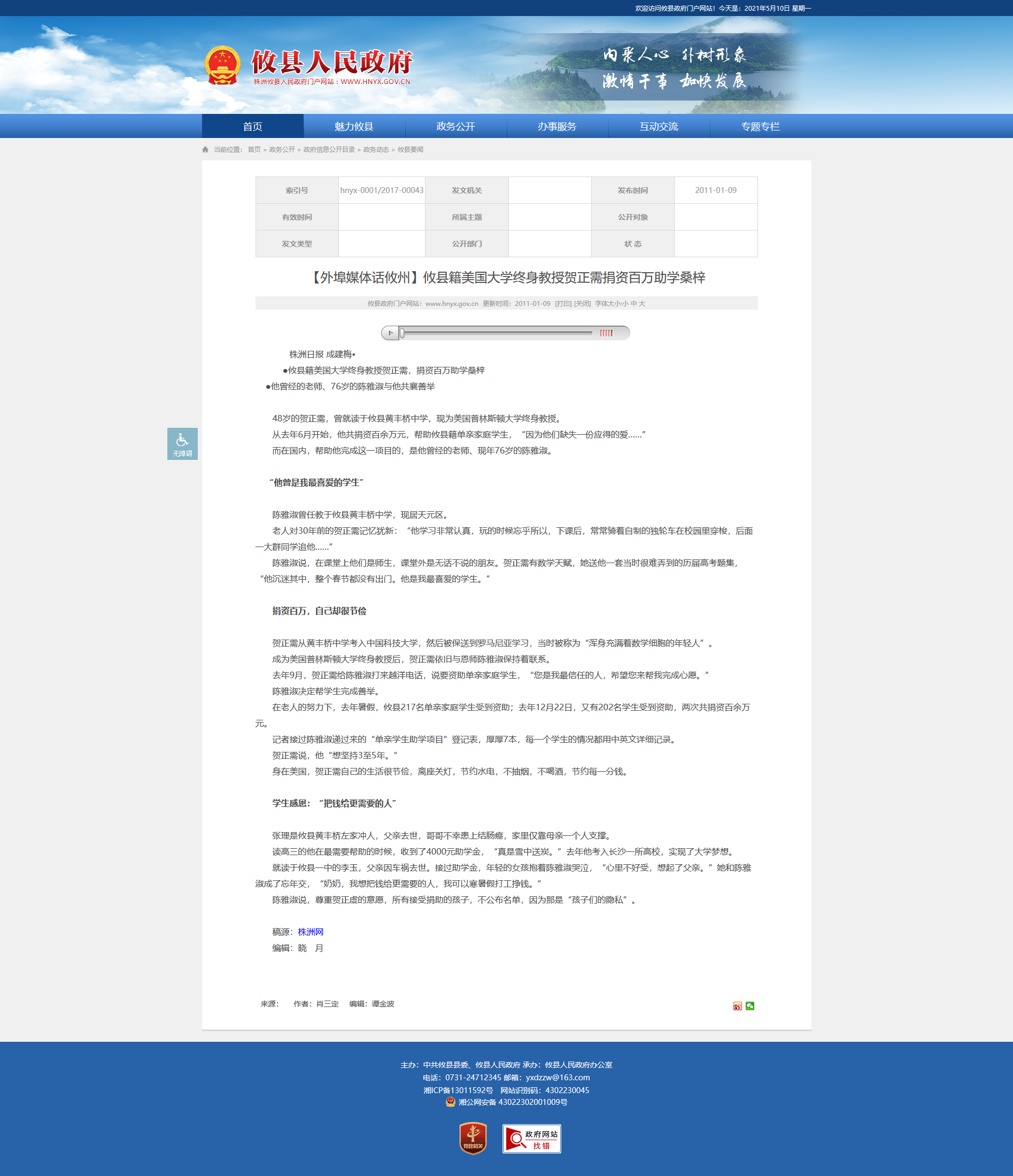Open the 政府网站找错 badge
This screenshot has height=1176, width=1013.
click(531, 1139)
